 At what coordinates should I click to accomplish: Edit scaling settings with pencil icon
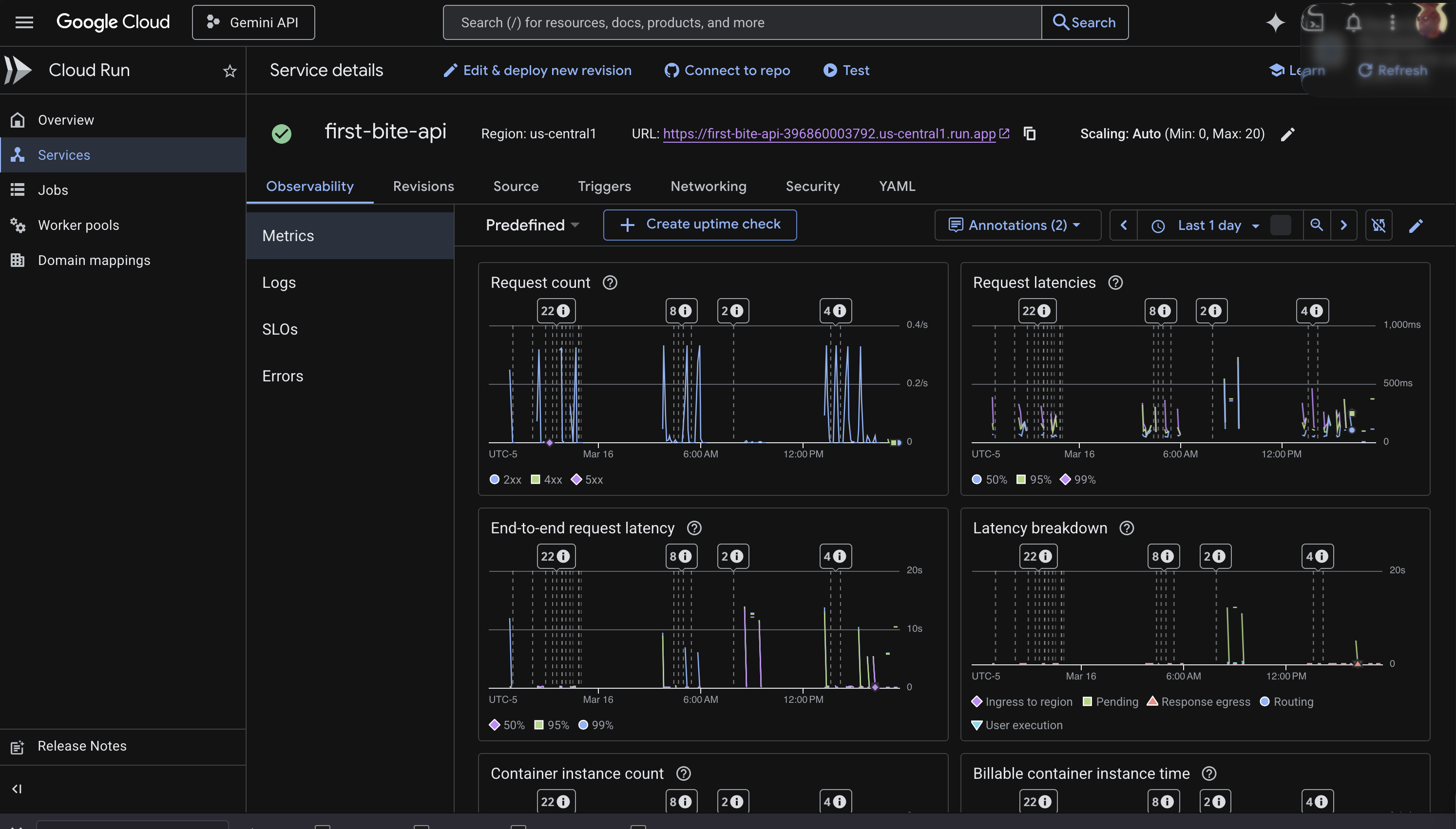point(1287,134)
